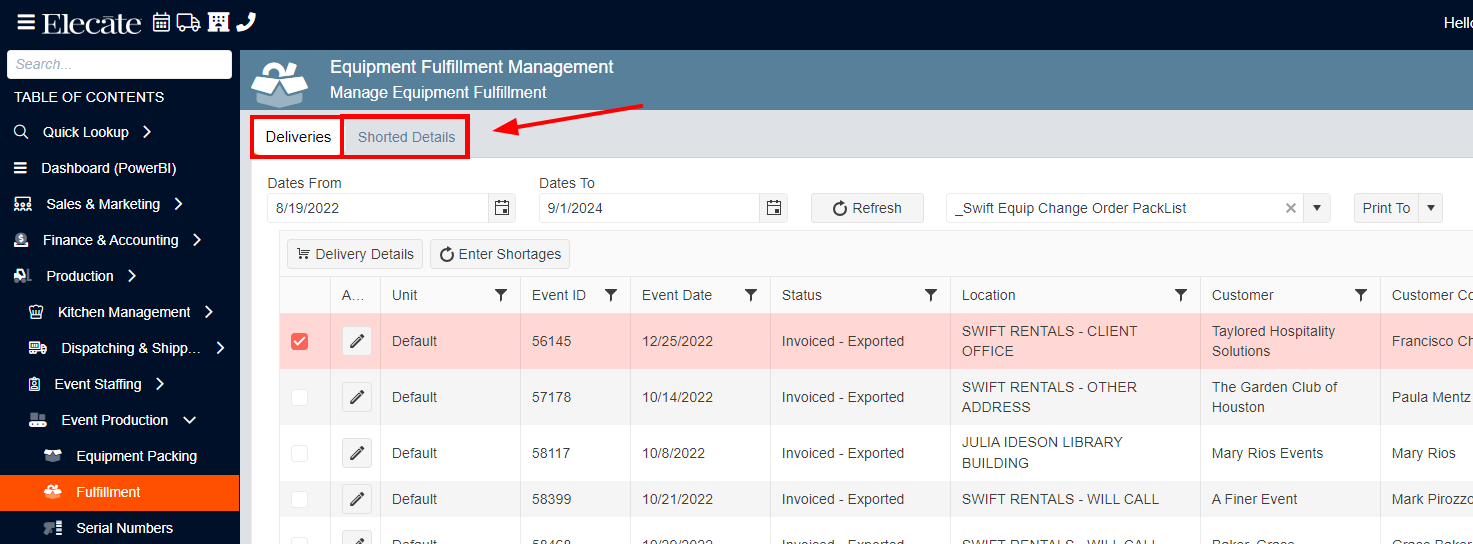Expand the Quick Lookup submenu chevron
The height and width of the screenshot is (544, 1473).
pyautogui.click(x=147, y=132)
